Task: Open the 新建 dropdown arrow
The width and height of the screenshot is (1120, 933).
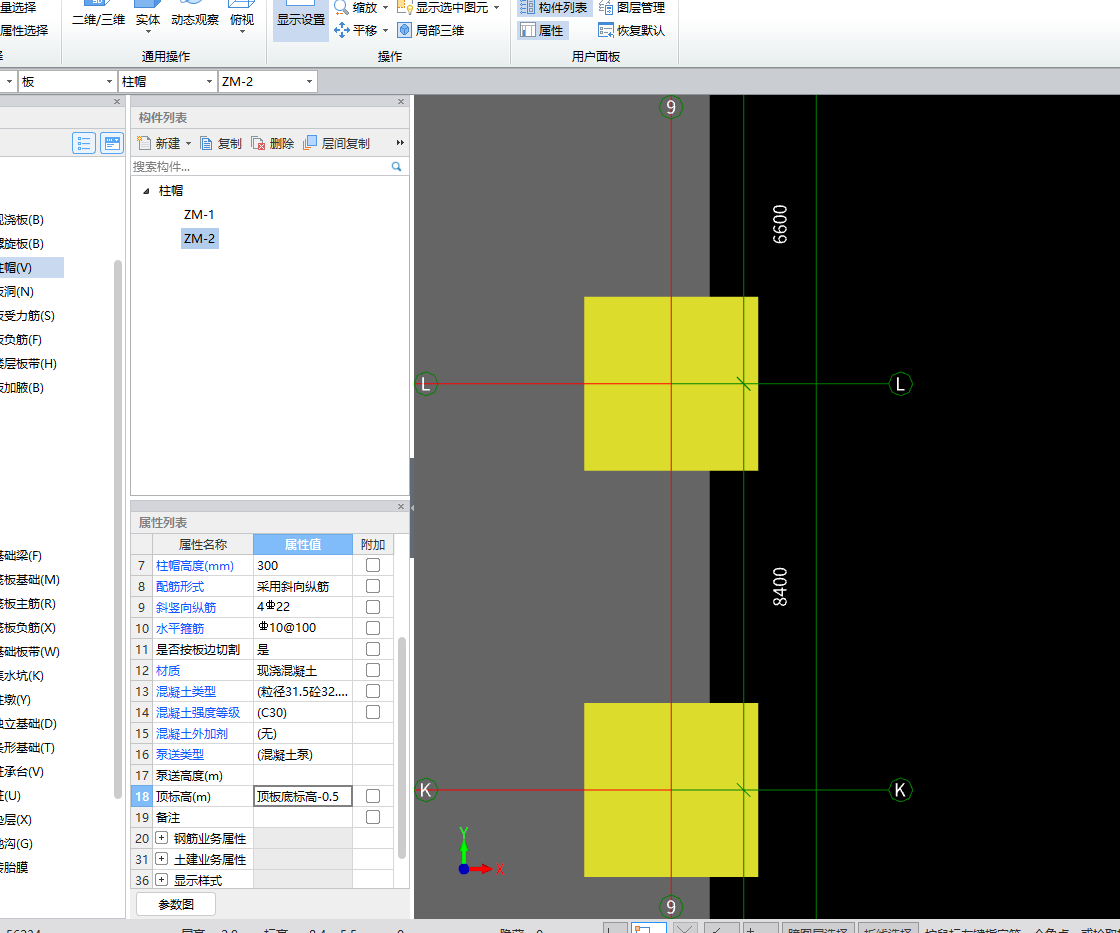Action: pos(189,144)
